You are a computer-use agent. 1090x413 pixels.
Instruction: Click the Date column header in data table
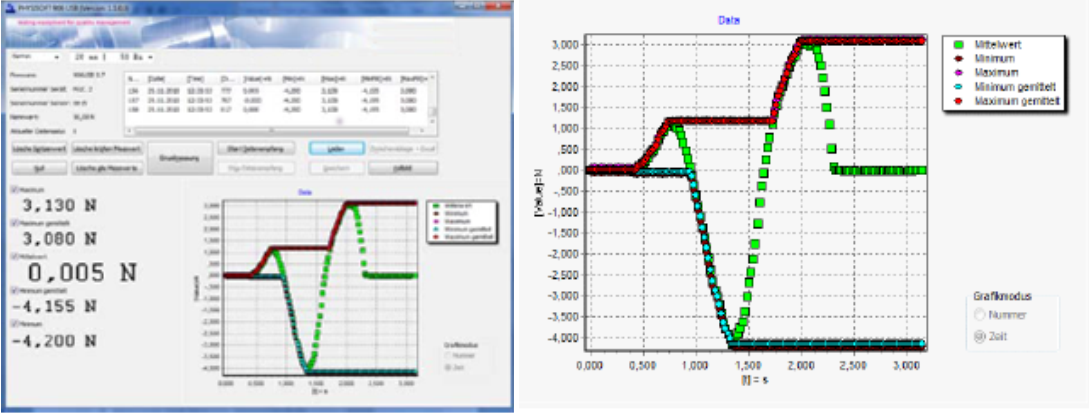point(156,76)
